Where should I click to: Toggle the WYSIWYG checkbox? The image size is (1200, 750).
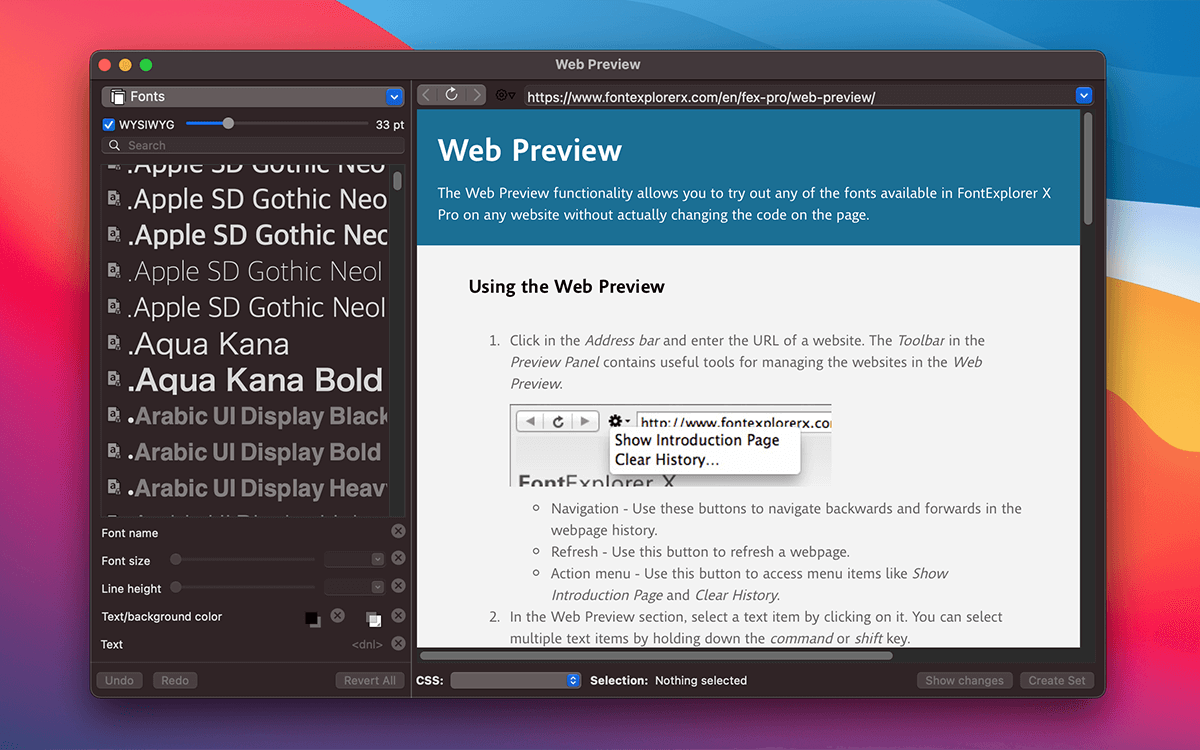pos(109,125)
